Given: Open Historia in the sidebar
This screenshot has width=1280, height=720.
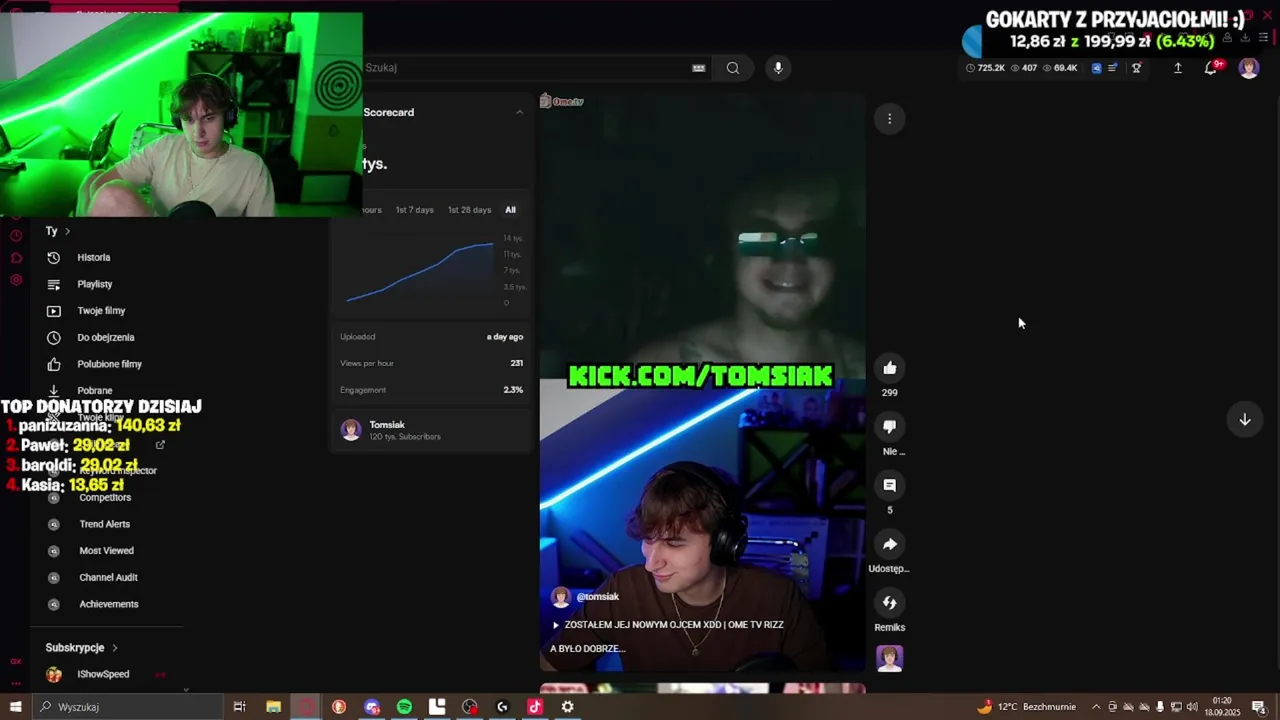Looking at the screenshot, I should point(94,258).
